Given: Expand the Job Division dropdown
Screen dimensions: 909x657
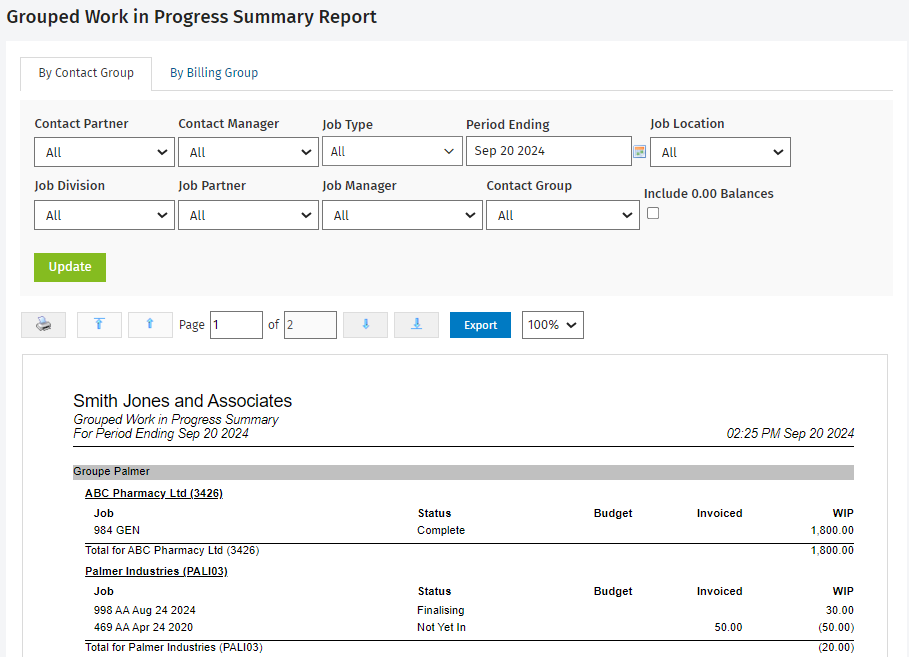Looking at the screenshot, I should pos(104,215).
